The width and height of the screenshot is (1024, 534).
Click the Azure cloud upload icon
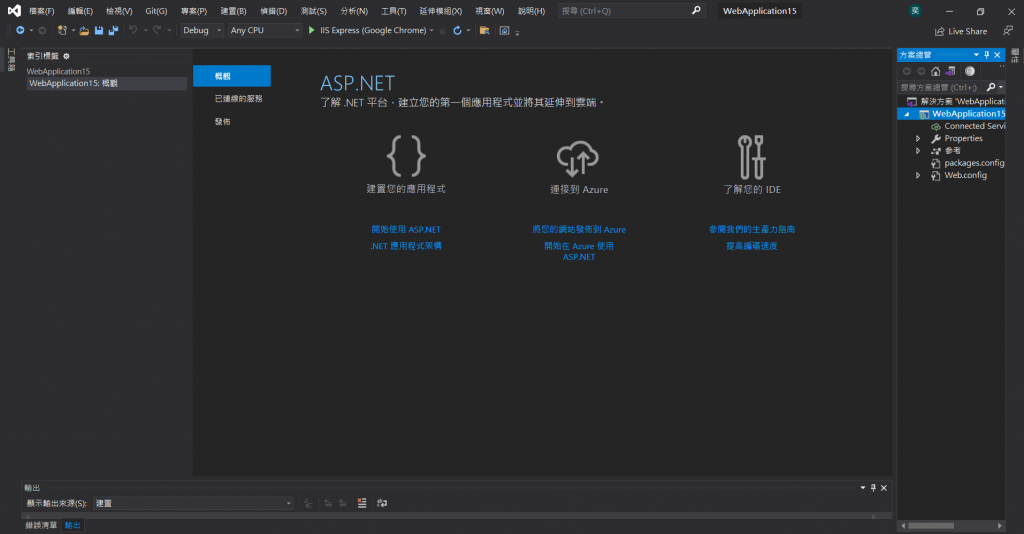coord(578,159)
